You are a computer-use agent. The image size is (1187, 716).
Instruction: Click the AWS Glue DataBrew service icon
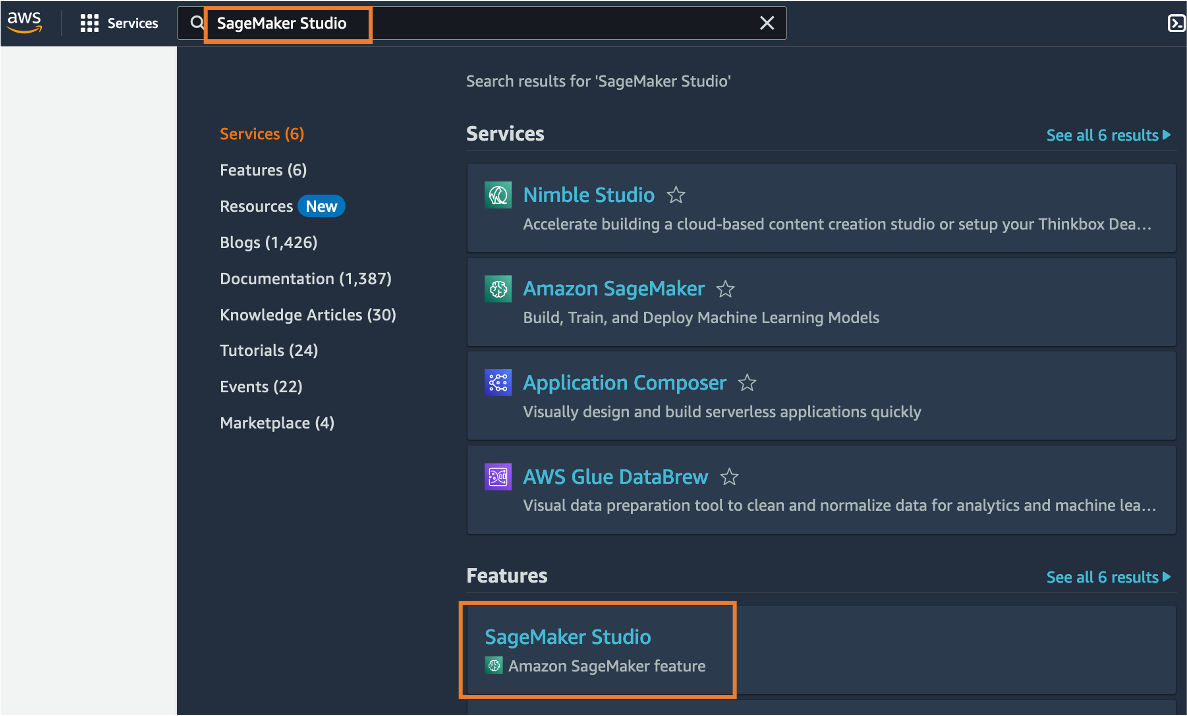point(498,476)
